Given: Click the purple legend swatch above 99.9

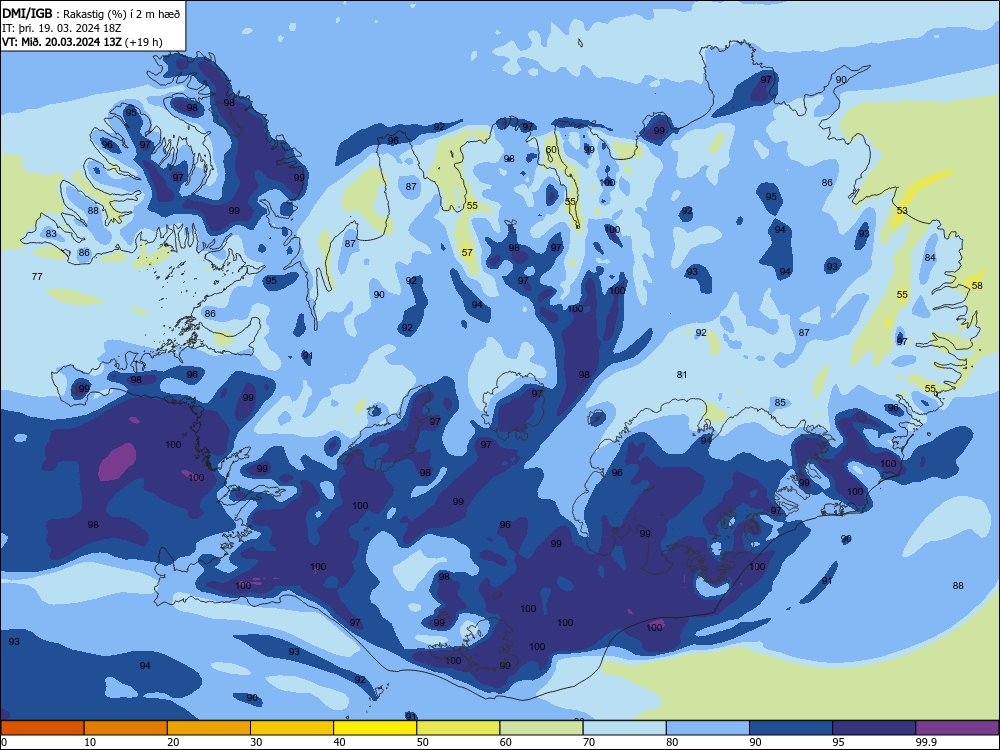Looking at the screenshot, I should (x=957, y=728).
